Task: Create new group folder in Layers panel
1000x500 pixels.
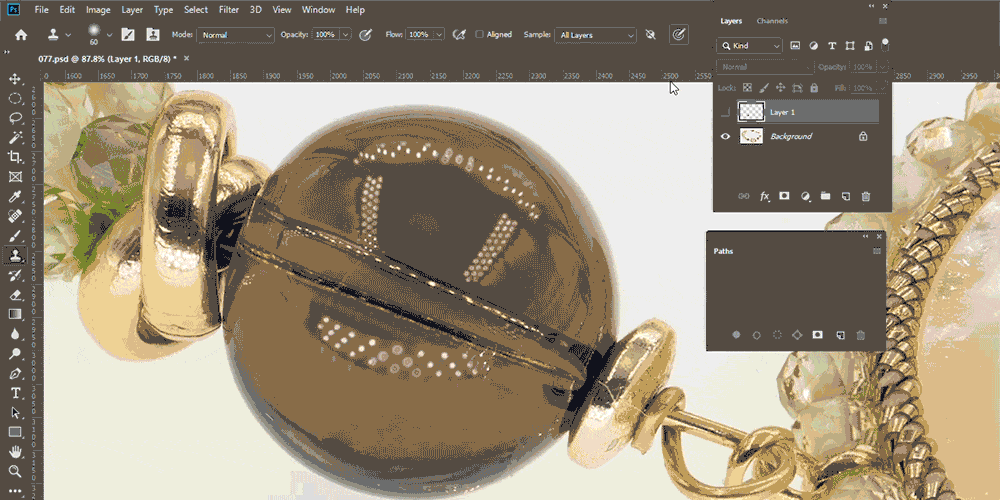Action: tap(825, 196)
